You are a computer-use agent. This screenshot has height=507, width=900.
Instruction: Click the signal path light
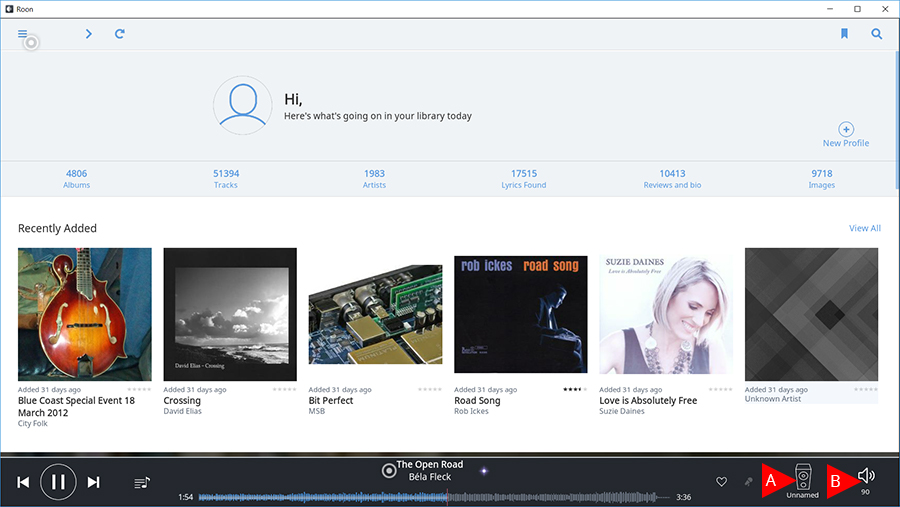pos(484,471)
